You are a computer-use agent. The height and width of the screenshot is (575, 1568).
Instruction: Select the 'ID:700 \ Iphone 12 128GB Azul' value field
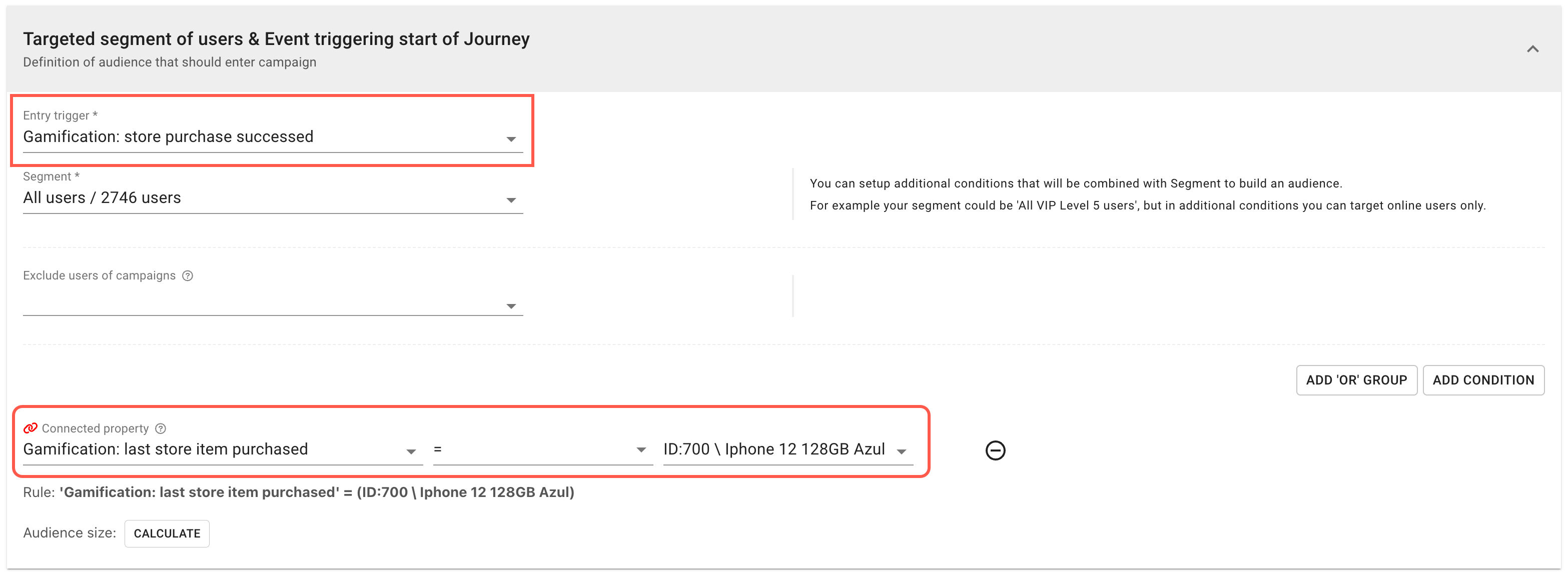[773, 449]
